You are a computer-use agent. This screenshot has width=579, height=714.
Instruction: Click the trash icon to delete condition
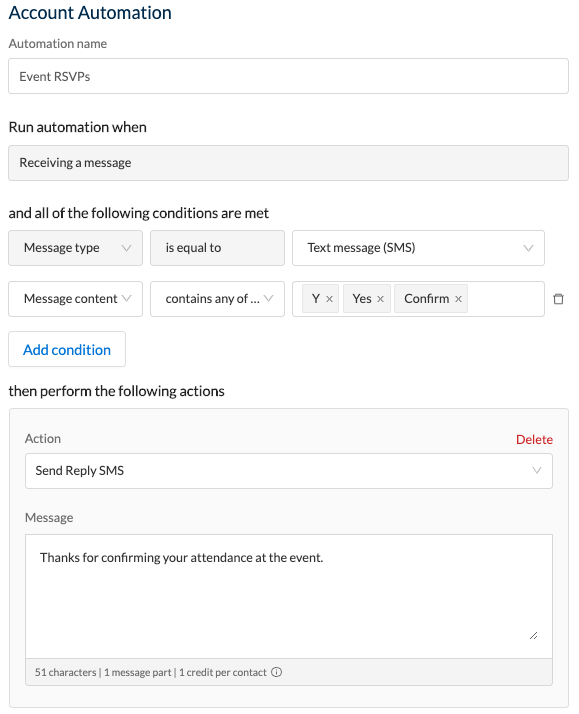click(558, 299)
